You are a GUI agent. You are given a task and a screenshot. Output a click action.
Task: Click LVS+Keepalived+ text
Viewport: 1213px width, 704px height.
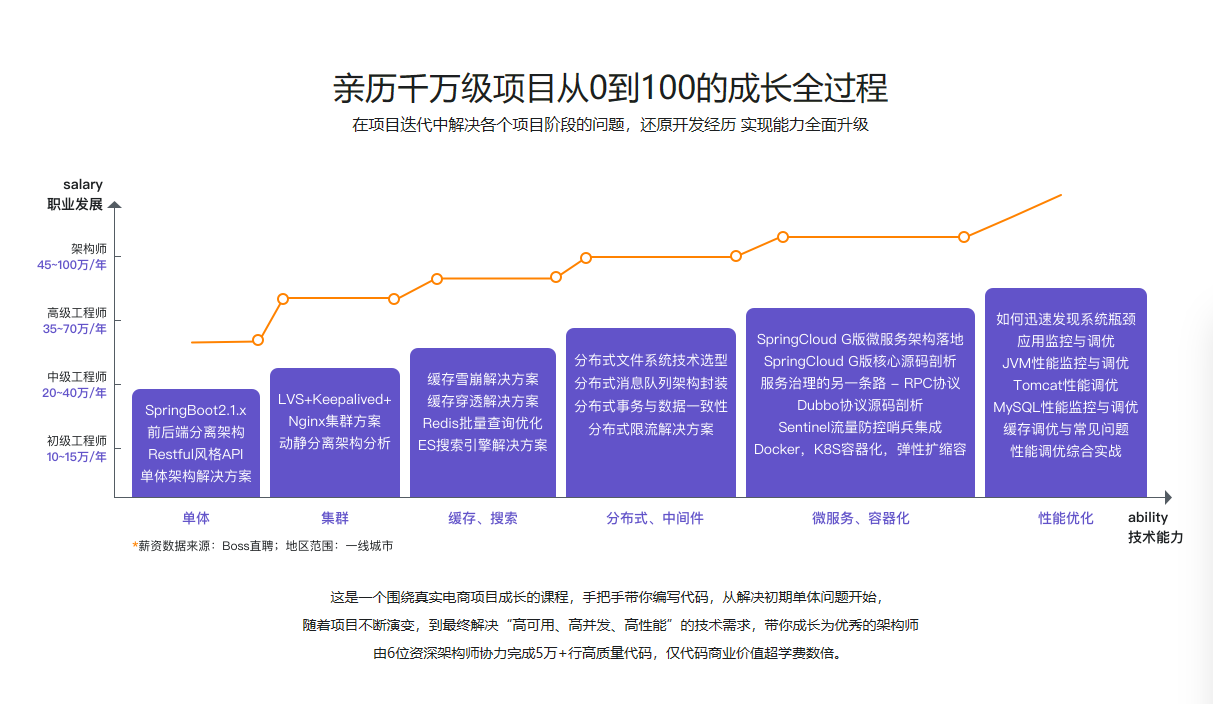point(335,400)
